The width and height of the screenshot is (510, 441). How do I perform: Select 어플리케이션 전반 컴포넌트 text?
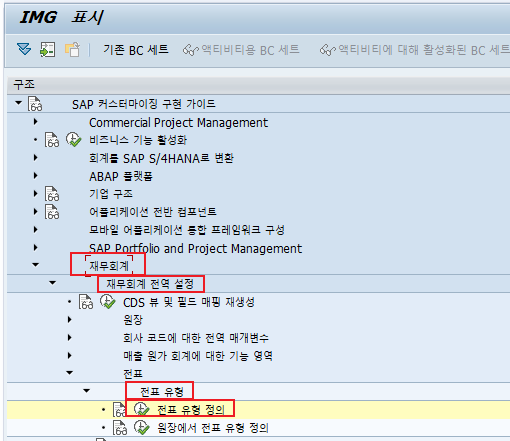coord(153,212)
